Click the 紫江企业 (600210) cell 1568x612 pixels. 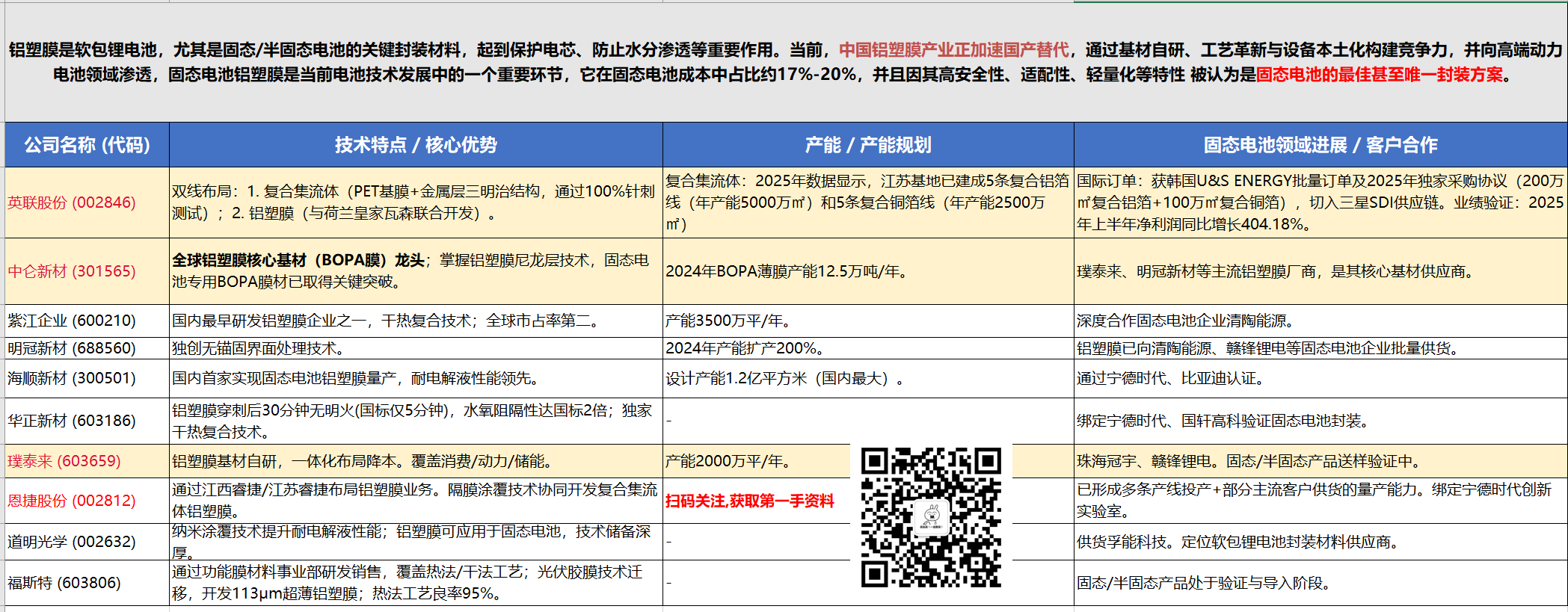72,321
